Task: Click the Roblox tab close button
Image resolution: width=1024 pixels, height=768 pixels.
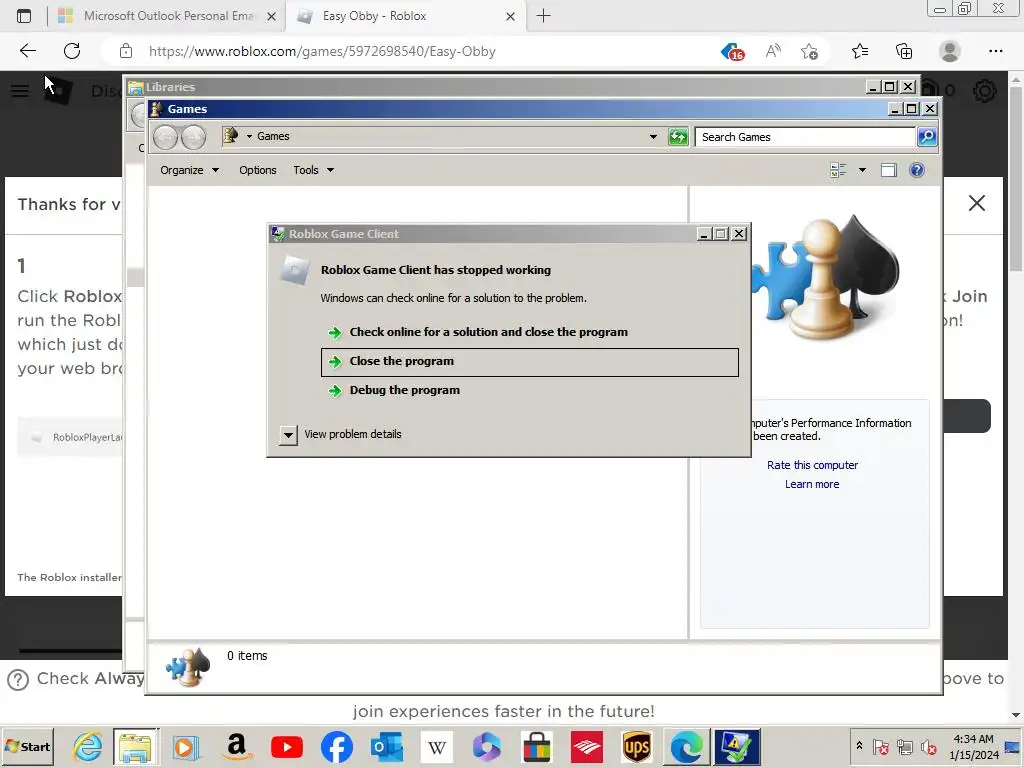Action: coord(511,16)
